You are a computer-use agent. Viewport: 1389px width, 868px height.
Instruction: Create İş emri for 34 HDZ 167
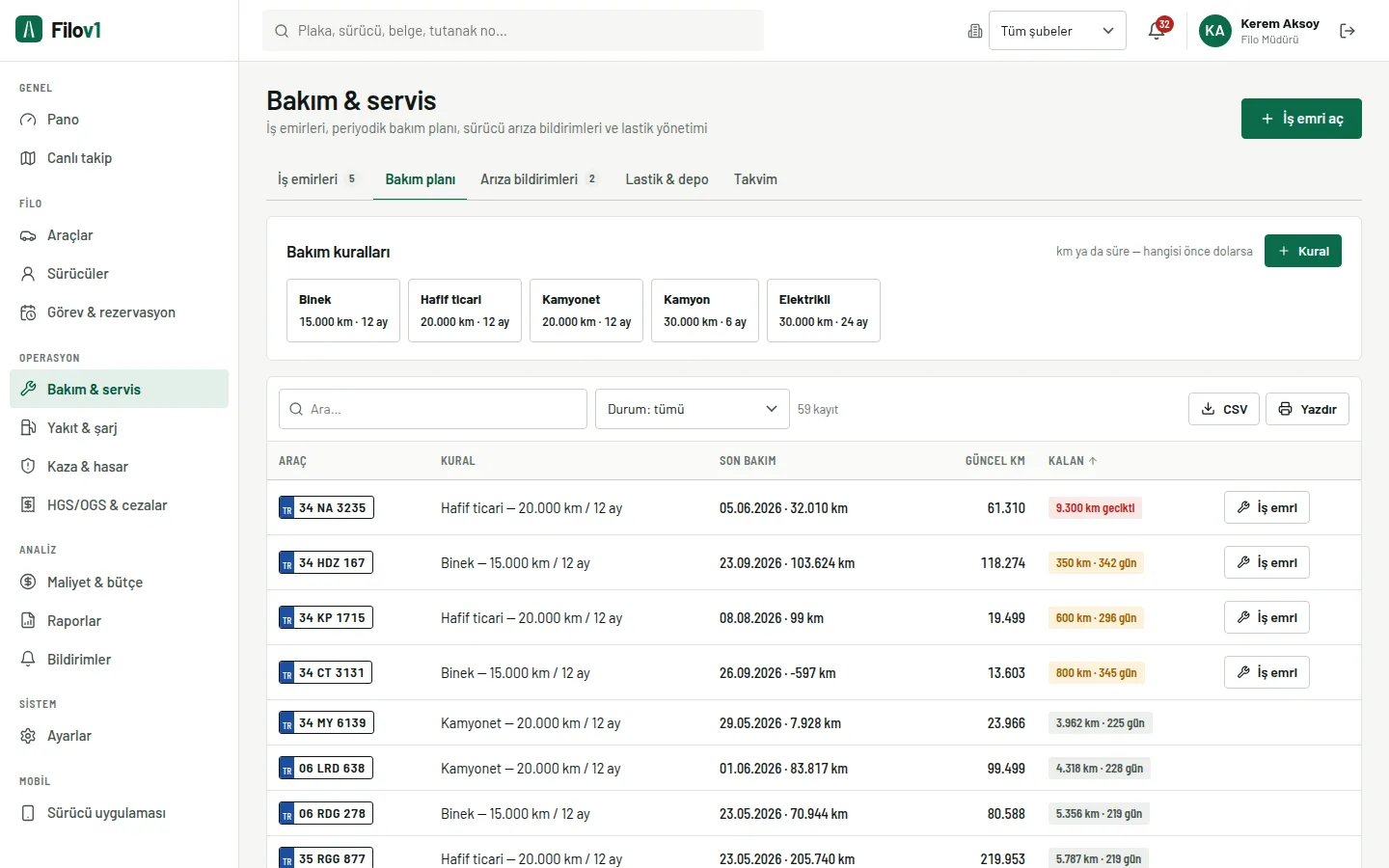click(1266, 562)
